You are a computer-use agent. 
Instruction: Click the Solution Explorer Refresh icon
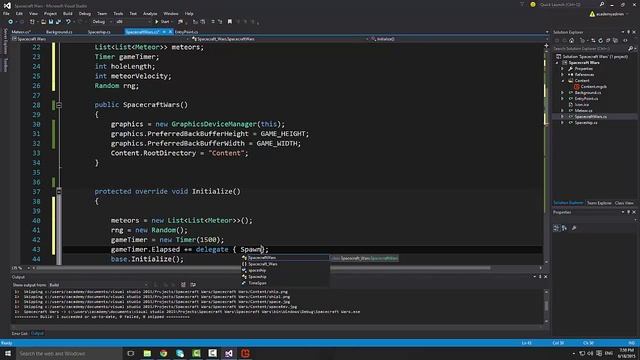600,40
